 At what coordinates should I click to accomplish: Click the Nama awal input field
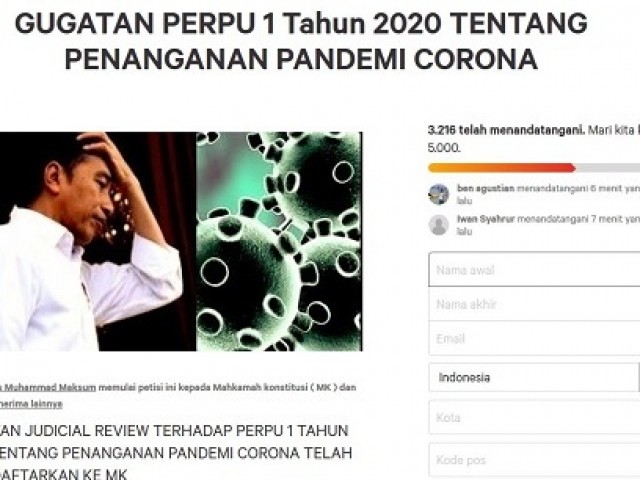tap(534, 269)
